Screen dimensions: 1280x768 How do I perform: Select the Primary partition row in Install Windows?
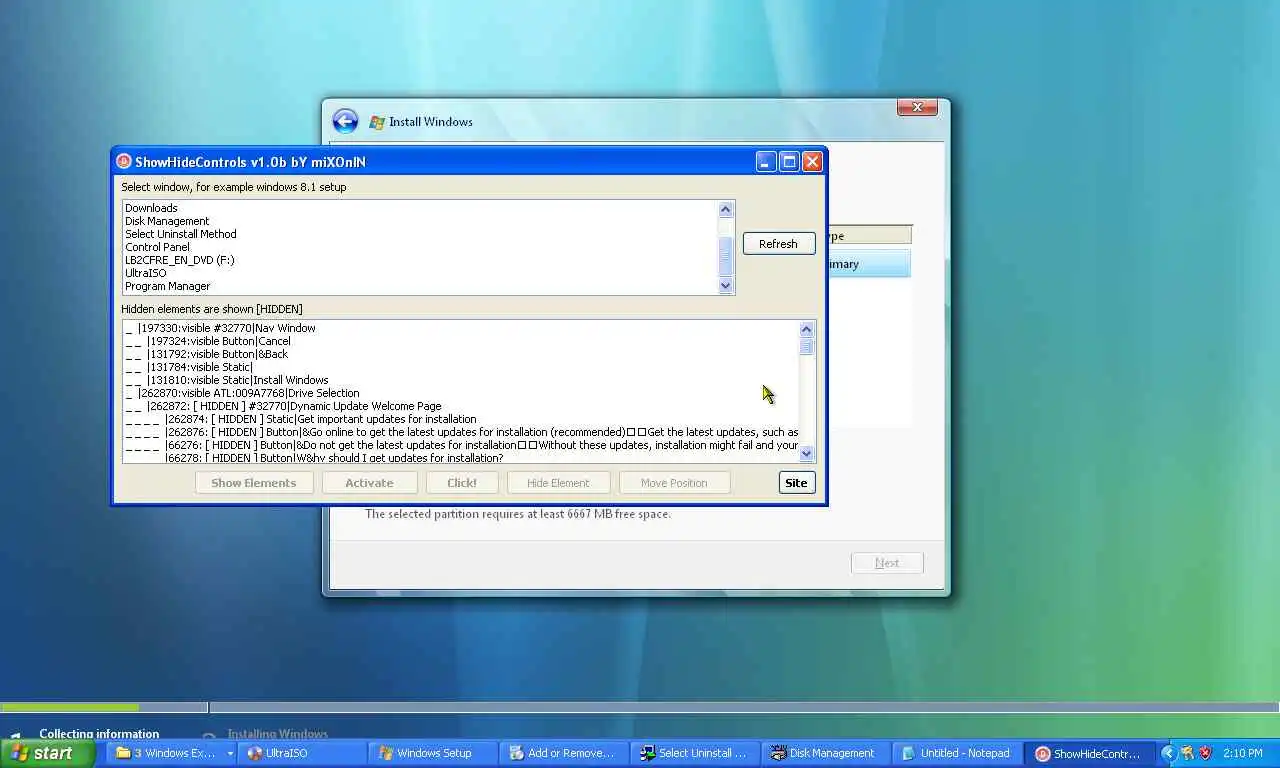868,264
